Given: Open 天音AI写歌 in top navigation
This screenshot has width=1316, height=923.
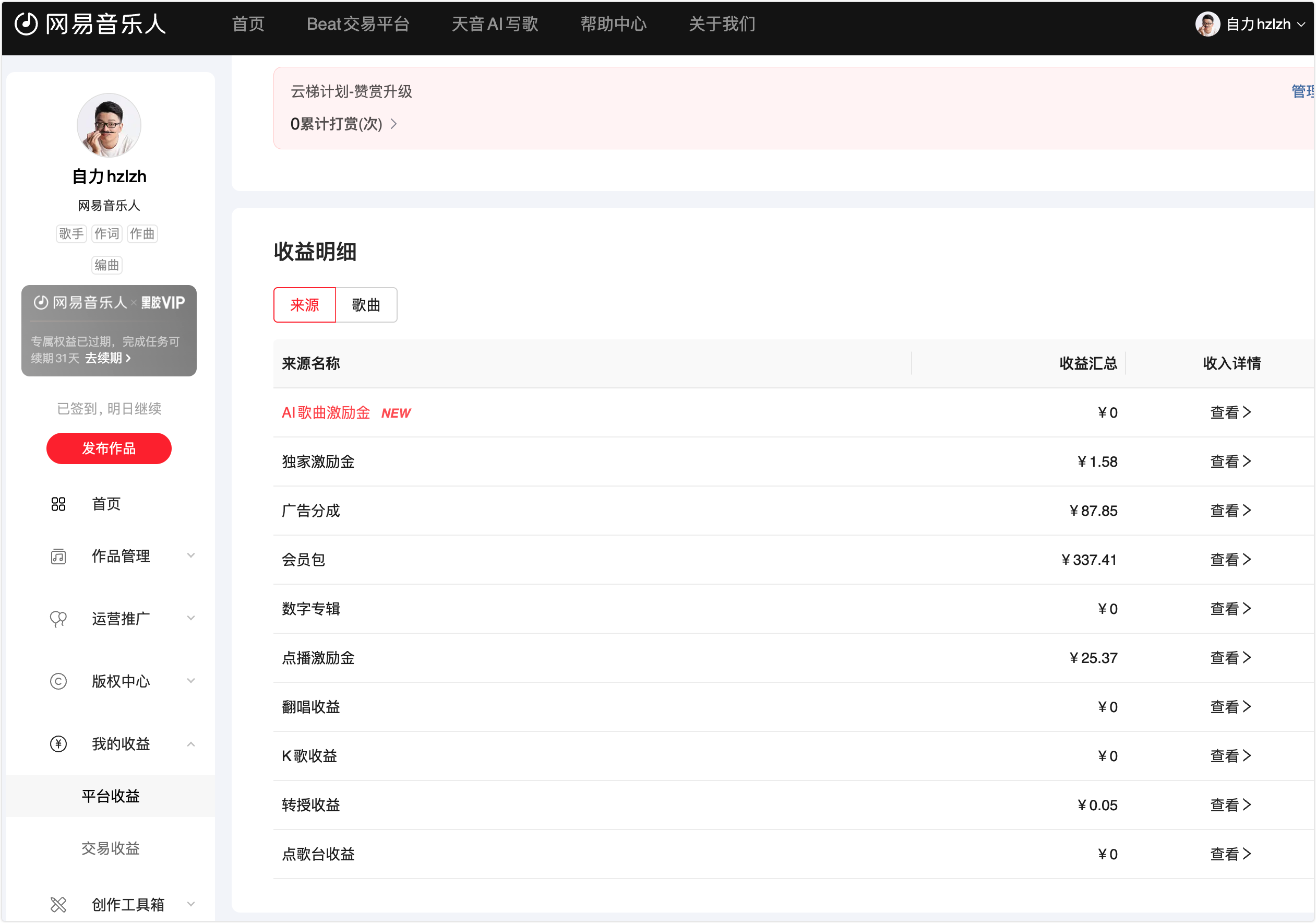Looking at the screenshot, I should [x=495, y=24].
